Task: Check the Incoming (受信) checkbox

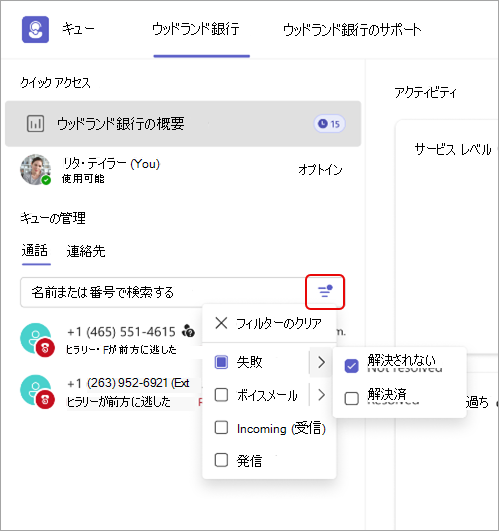Action: pyautogui.click(x=221, y=427)
